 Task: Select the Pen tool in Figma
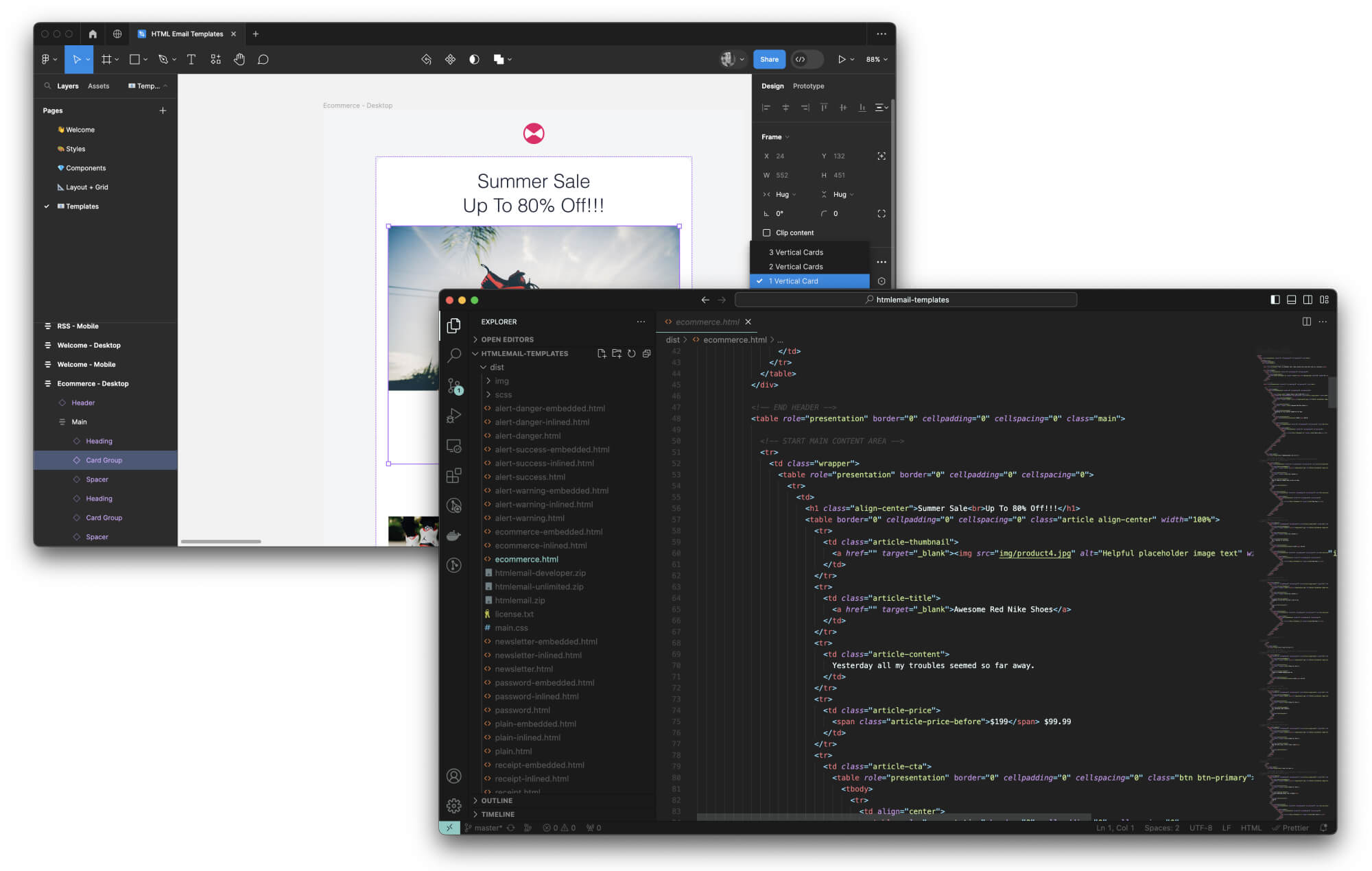pos(163,60)
